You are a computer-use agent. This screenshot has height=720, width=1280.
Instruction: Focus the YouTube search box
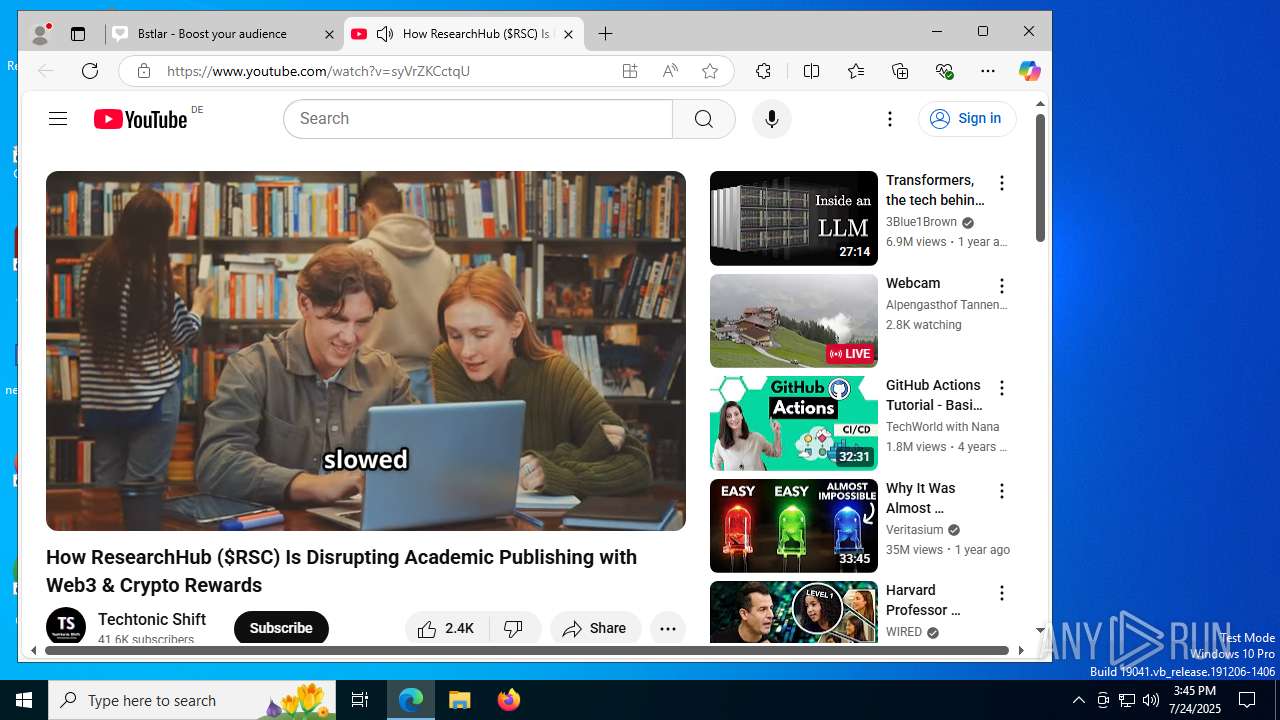(x=478, y=119)
